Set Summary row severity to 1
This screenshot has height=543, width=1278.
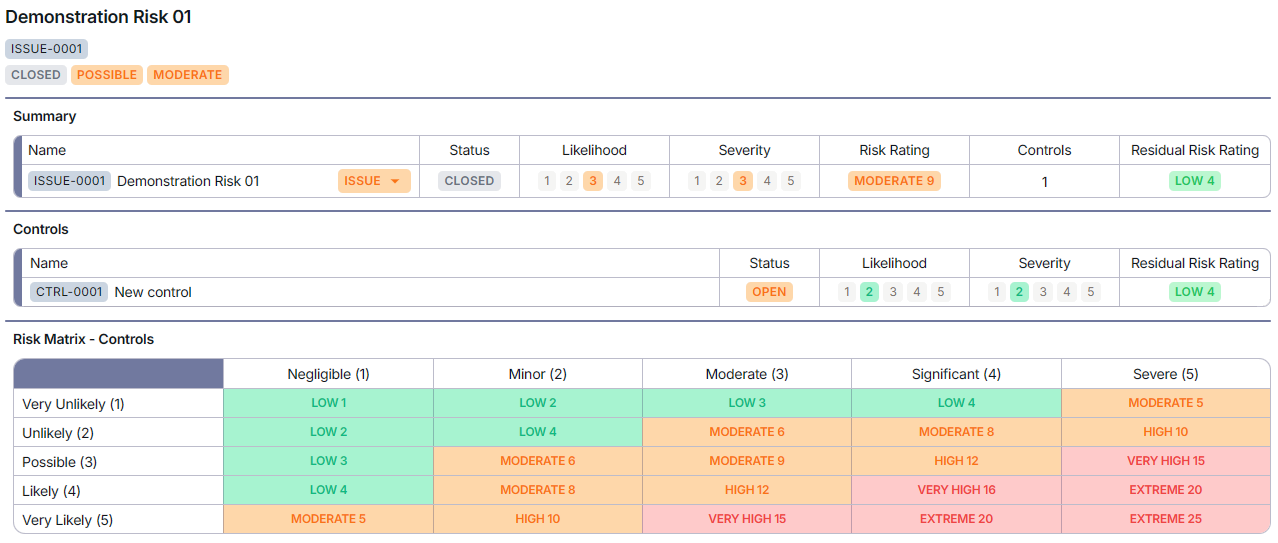[697, 181]
